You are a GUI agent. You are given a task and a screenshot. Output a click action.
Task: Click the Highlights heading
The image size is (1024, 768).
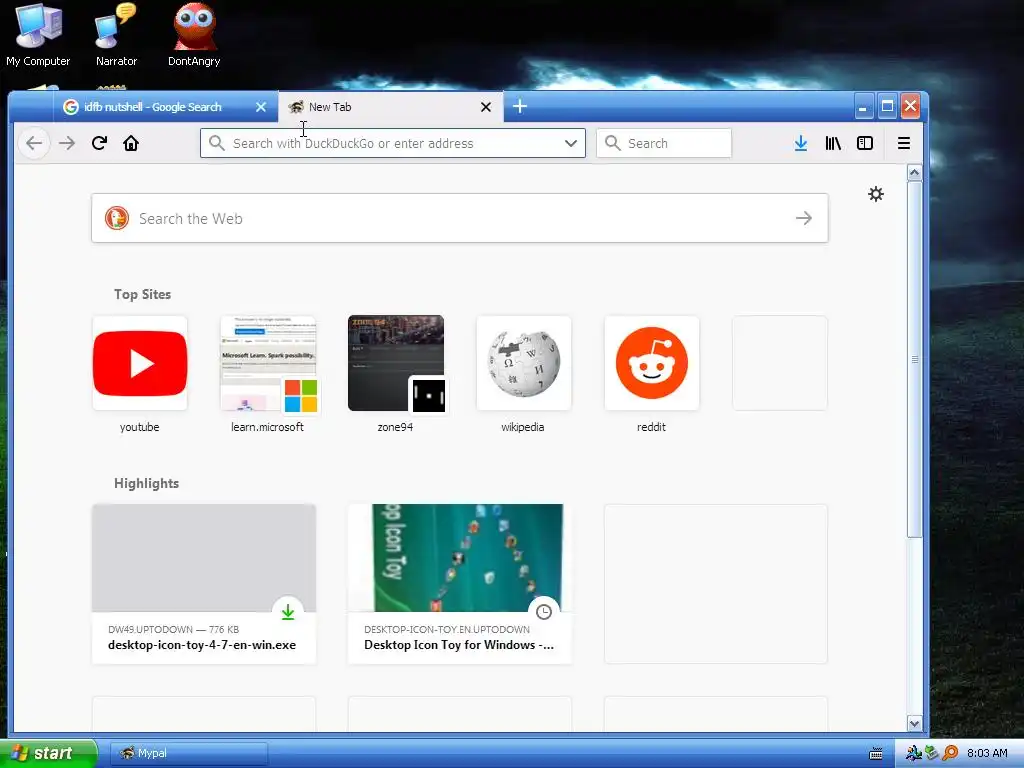coord(146,483)
